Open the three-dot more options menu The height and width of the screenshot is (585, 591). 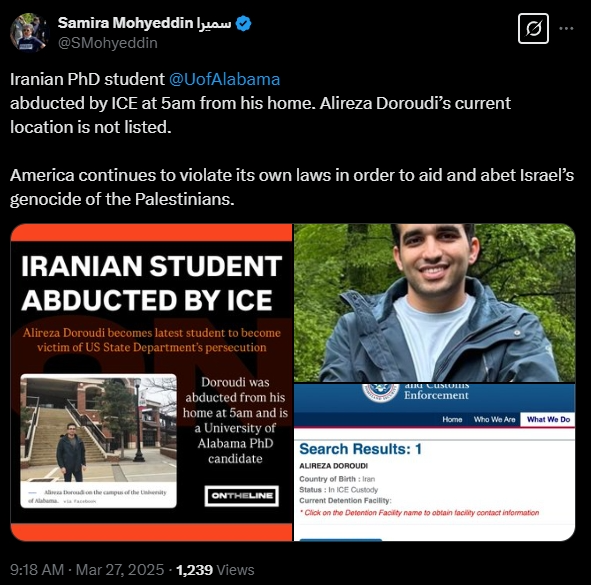click(x=566, y=29)
